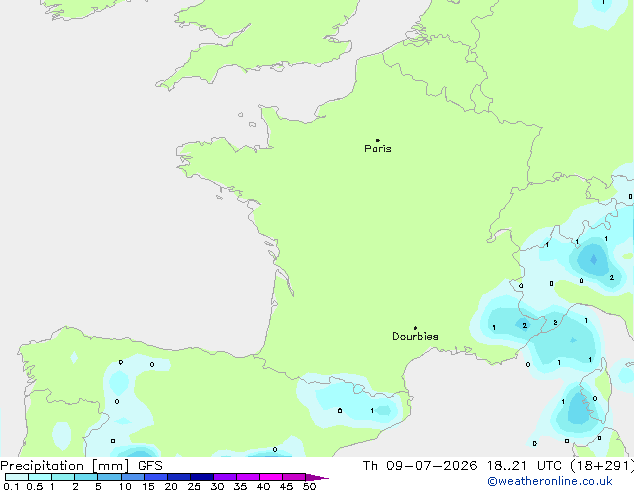
Task: Click the 'Precipitation [mm] GFS' title text
Action: click(x=81, y=466)
